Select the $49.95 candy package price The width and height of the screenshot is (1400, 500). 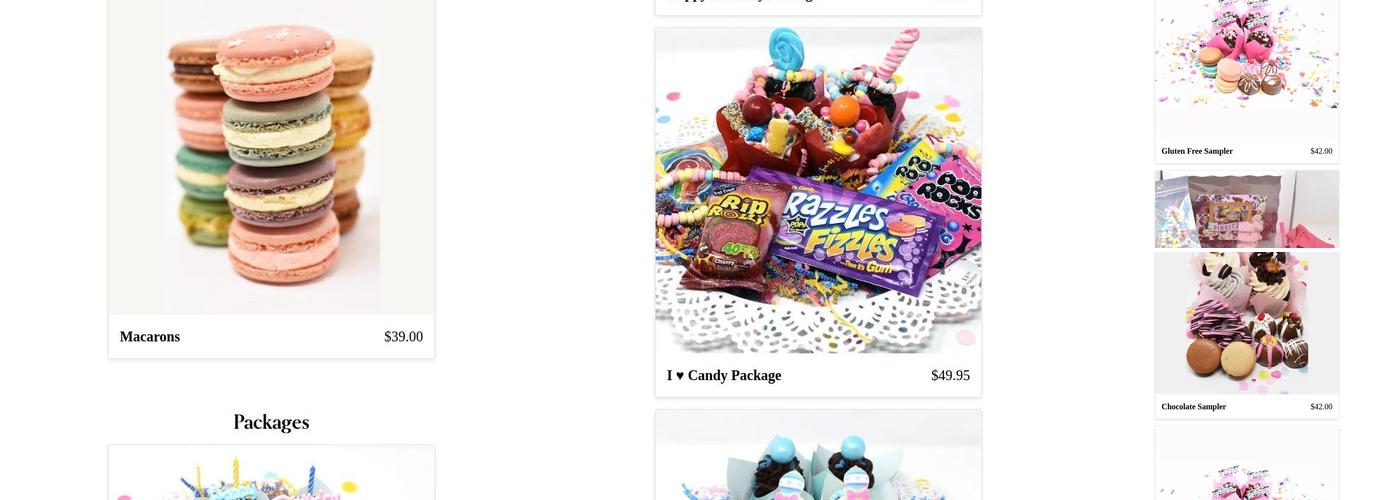[950, 376]
